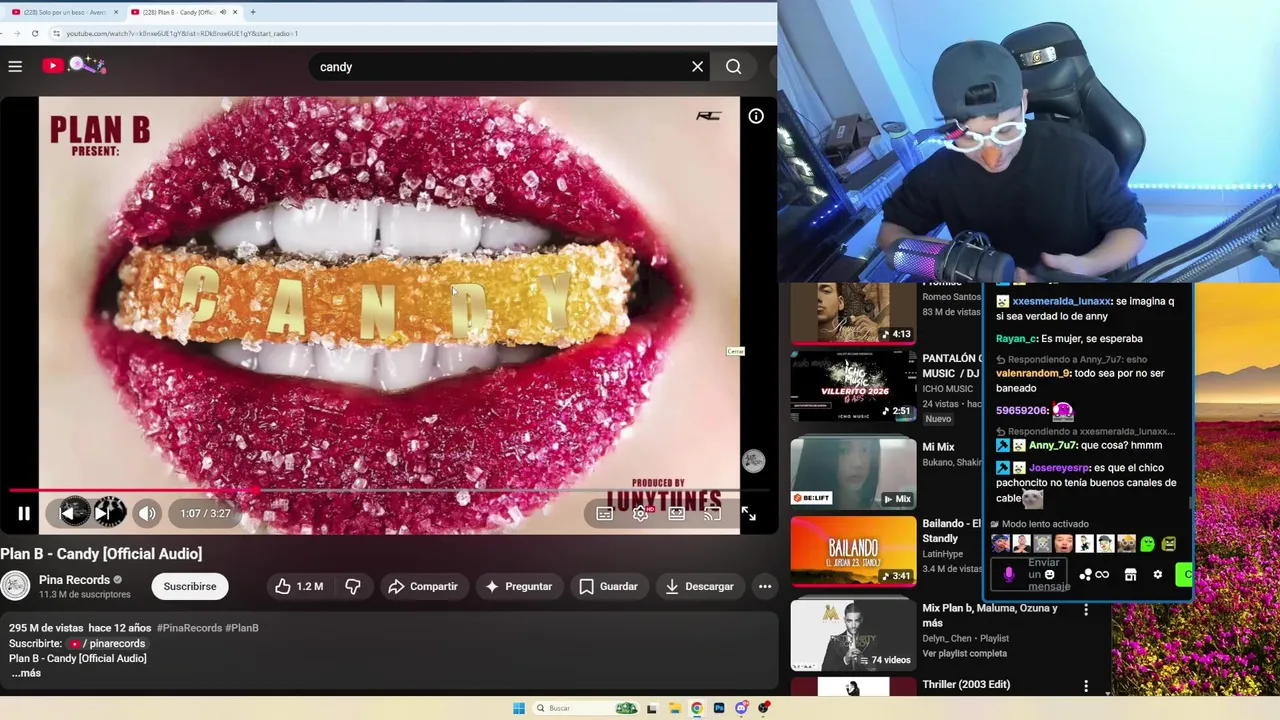Switch player to theater mode
This screenshot has width=1280, height=720.
click(x=677, y=514)
